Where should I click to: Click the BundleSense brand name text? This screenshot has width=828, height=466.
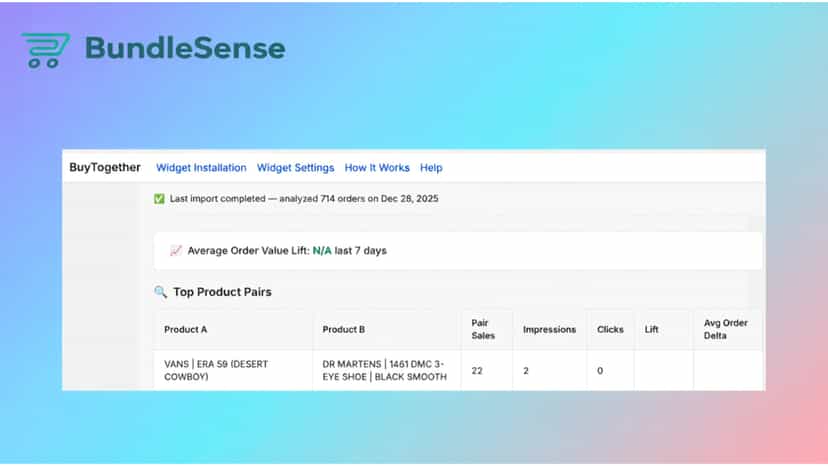185,48
